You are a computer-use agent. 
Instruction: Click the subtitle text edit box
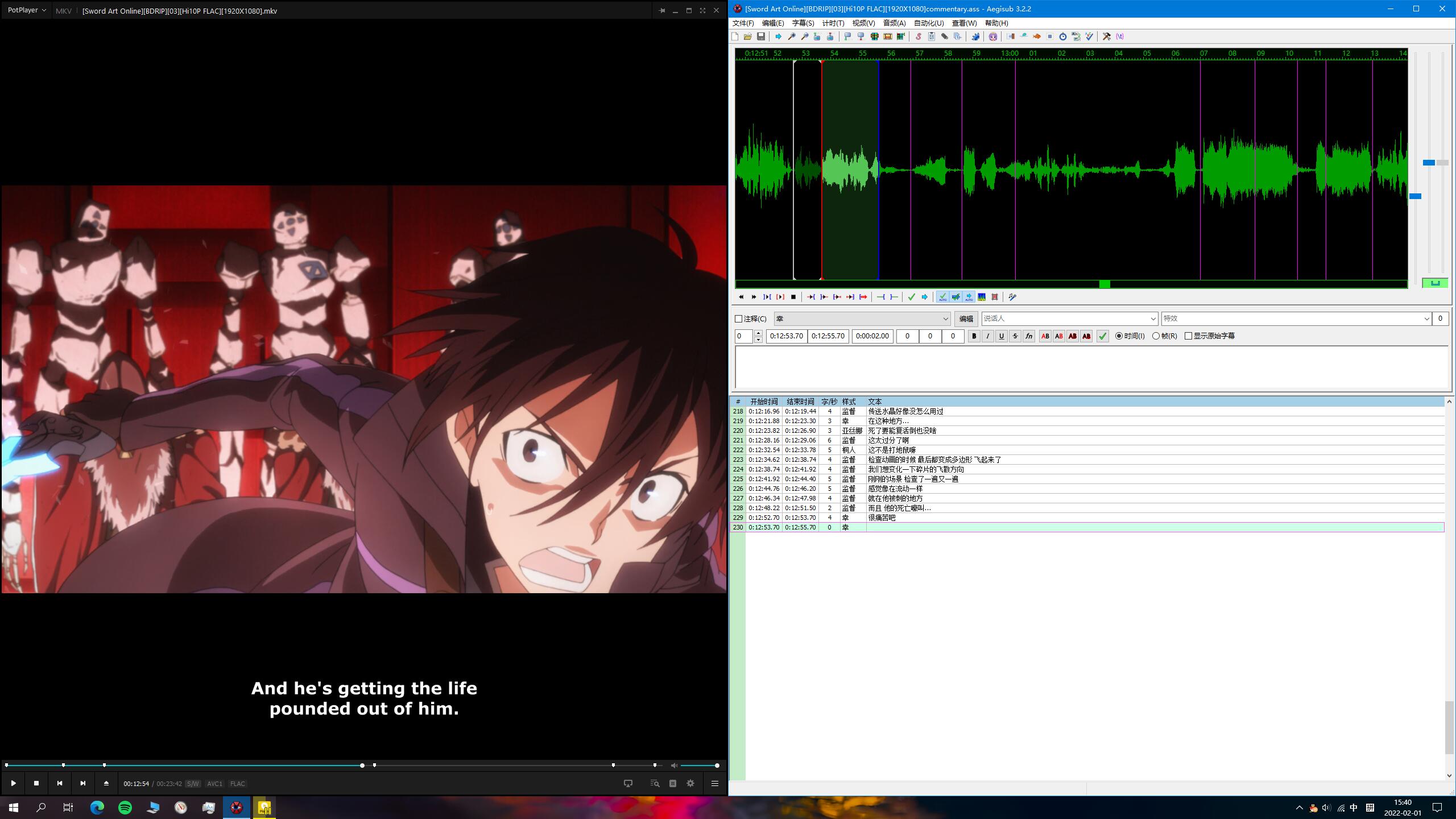[1091, 367]
